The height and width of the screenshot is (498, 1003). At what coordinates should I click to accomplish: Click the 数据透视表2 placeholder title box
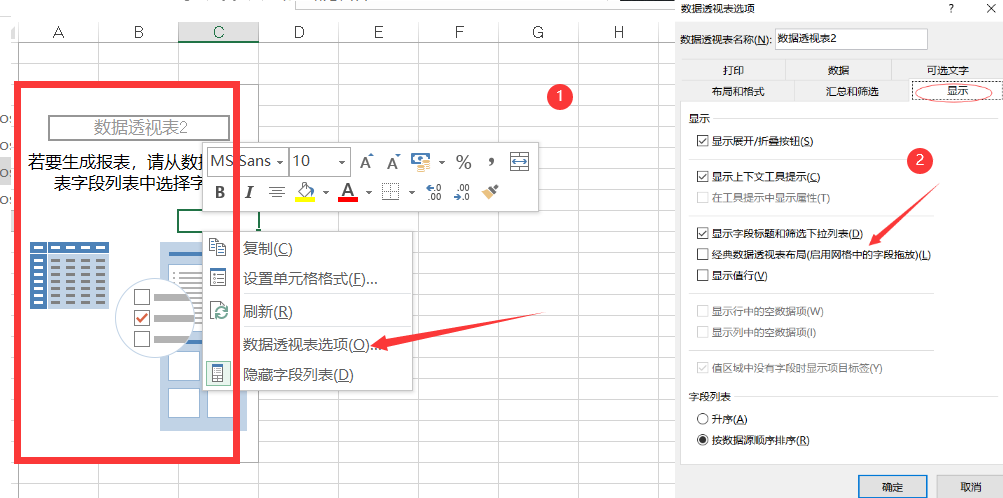click(x=139, y=128)
